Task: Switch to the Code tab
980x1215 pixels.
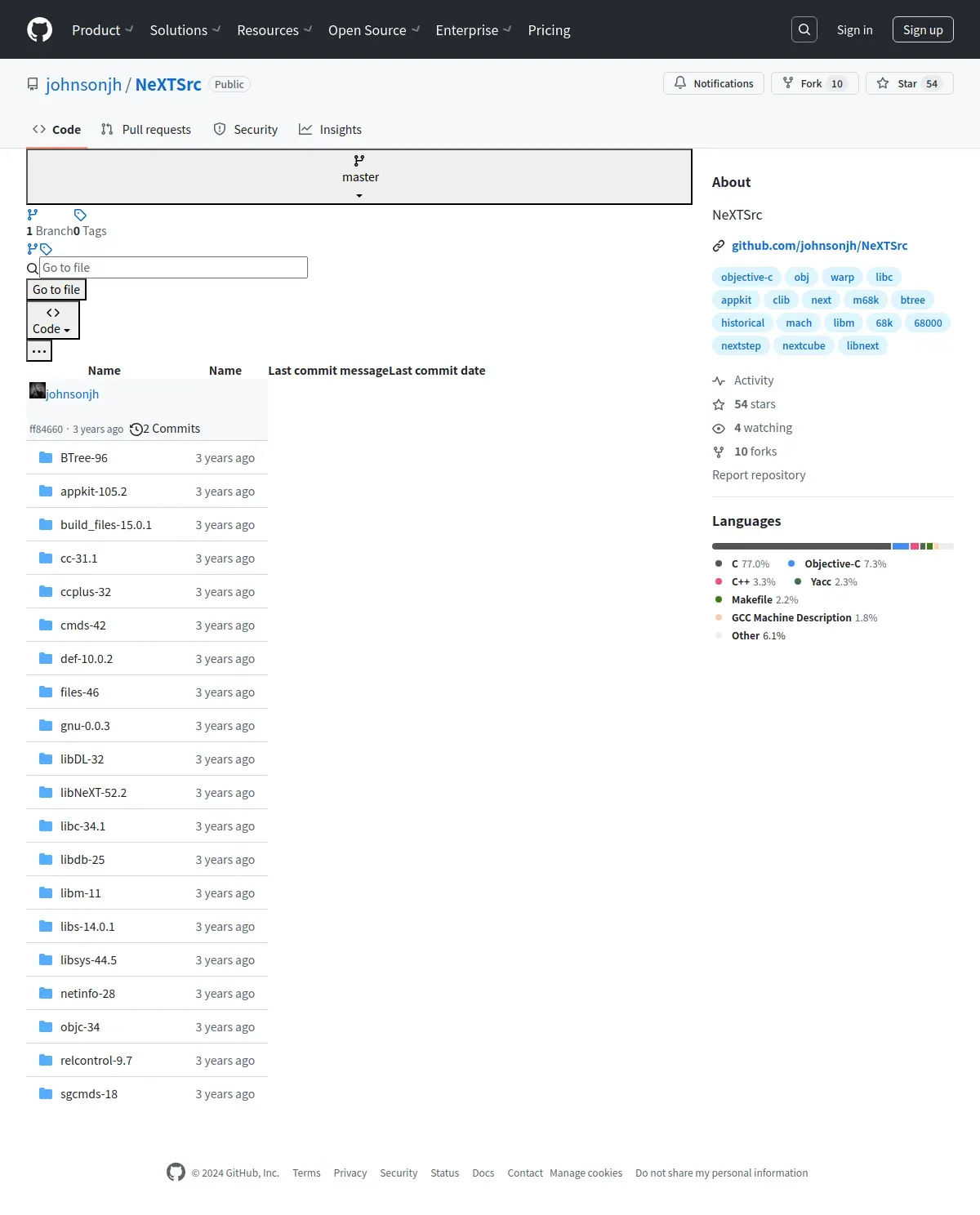Action: coord(56,129)
